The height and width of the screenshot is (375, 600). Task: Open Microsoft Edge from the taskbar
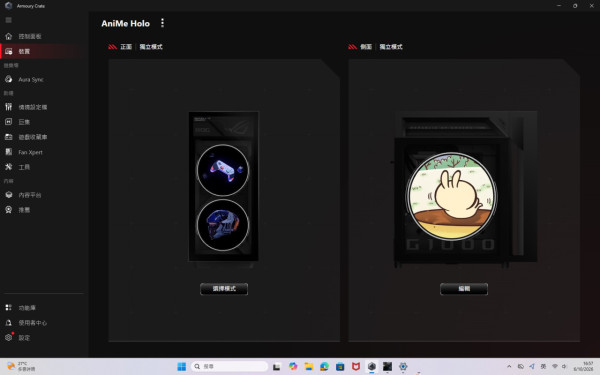(324, 367)
